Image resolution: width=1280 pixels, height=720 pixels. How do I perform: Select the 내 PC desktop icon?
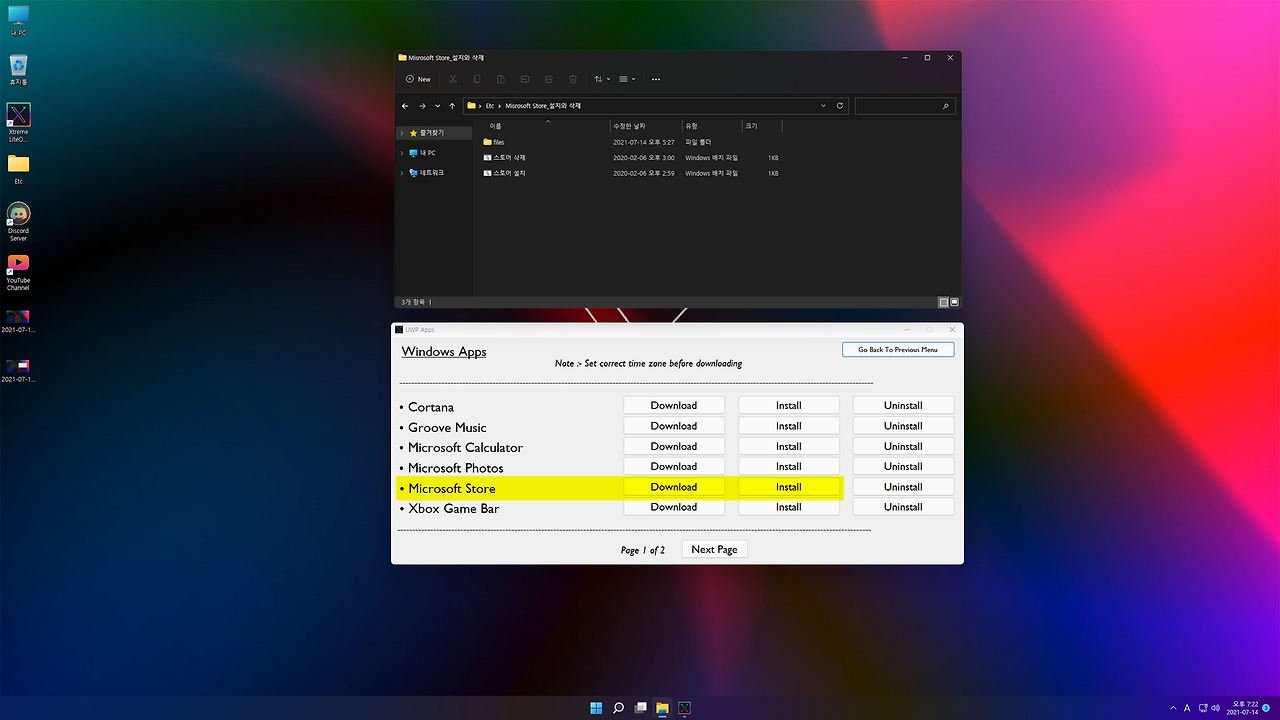(18, 20)
